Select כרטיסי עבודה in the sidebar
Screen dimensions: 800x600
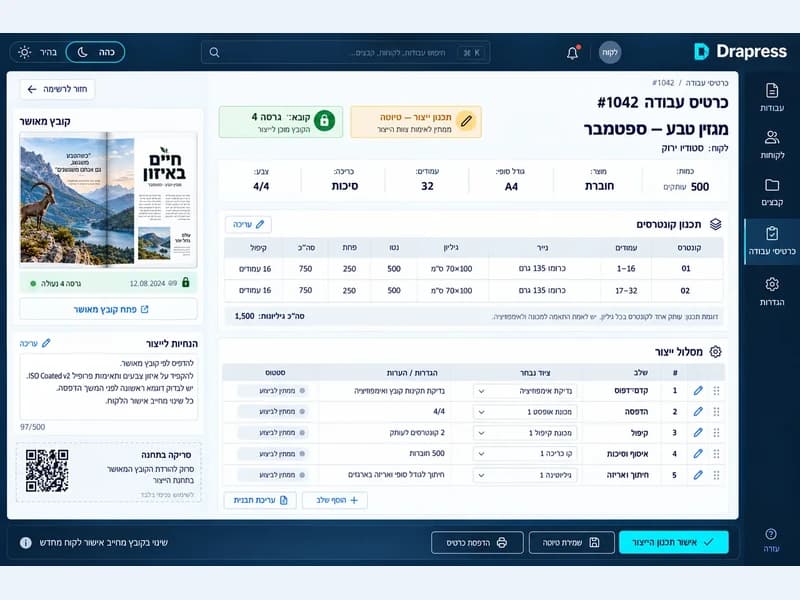click(771, 241)
